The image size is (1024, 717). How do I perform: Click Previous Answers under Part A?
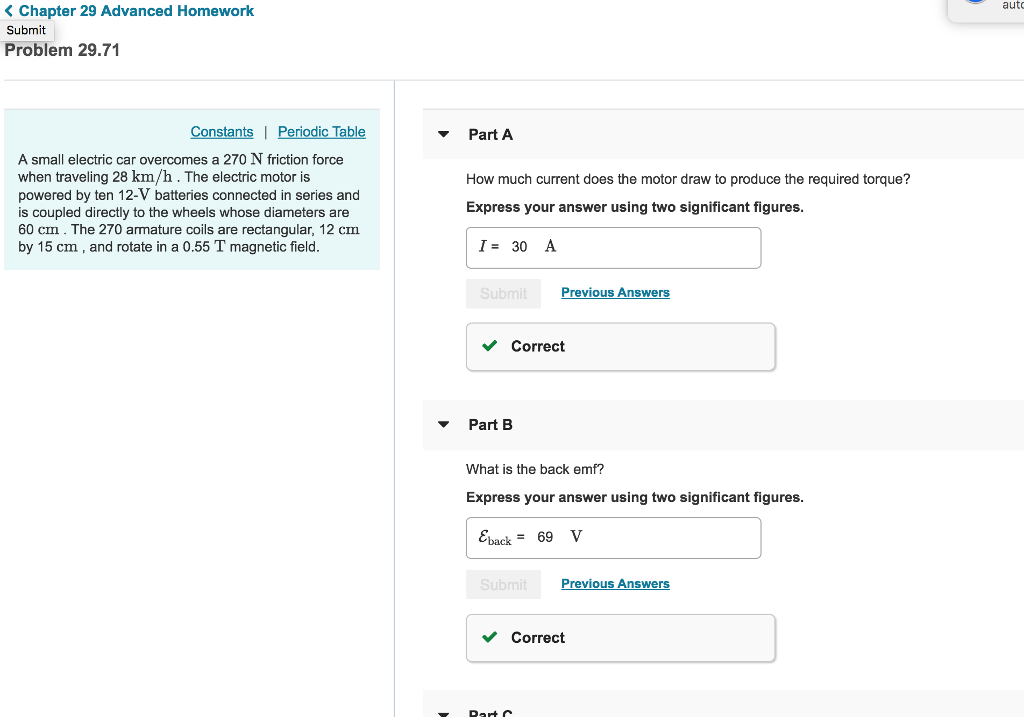point(615,292)
